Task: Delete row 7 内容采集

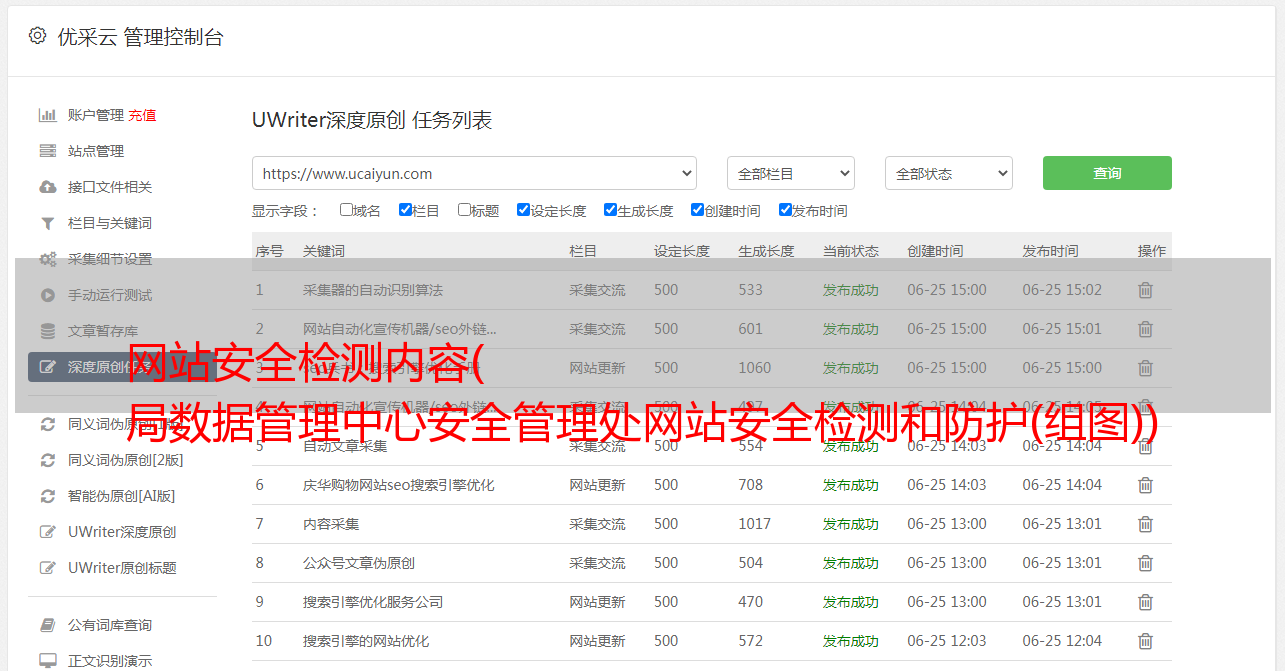Action: coord(1145,524)
